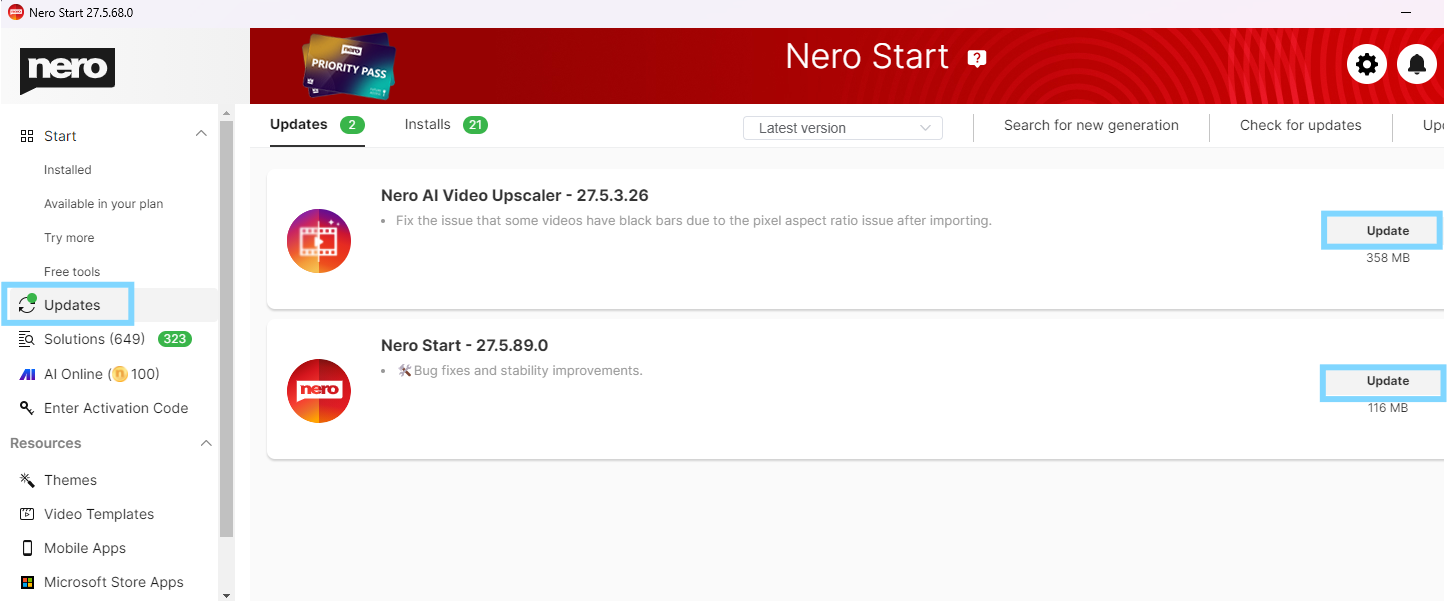Open Free tools in sidebar
This screenshot has width=1447, height=601.
pyautogui.click(x=72, y=272)
